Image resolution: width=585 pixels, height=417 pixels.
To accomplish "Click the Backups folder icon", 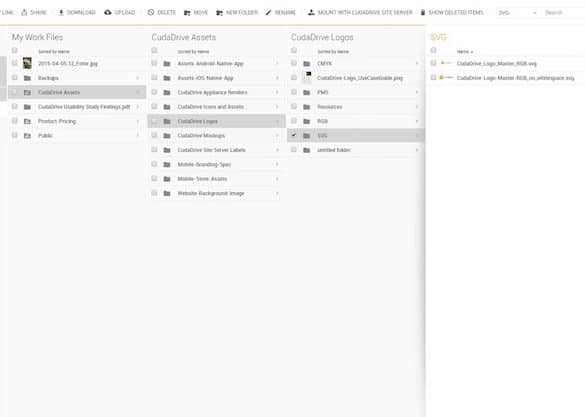I will (27, 78).
